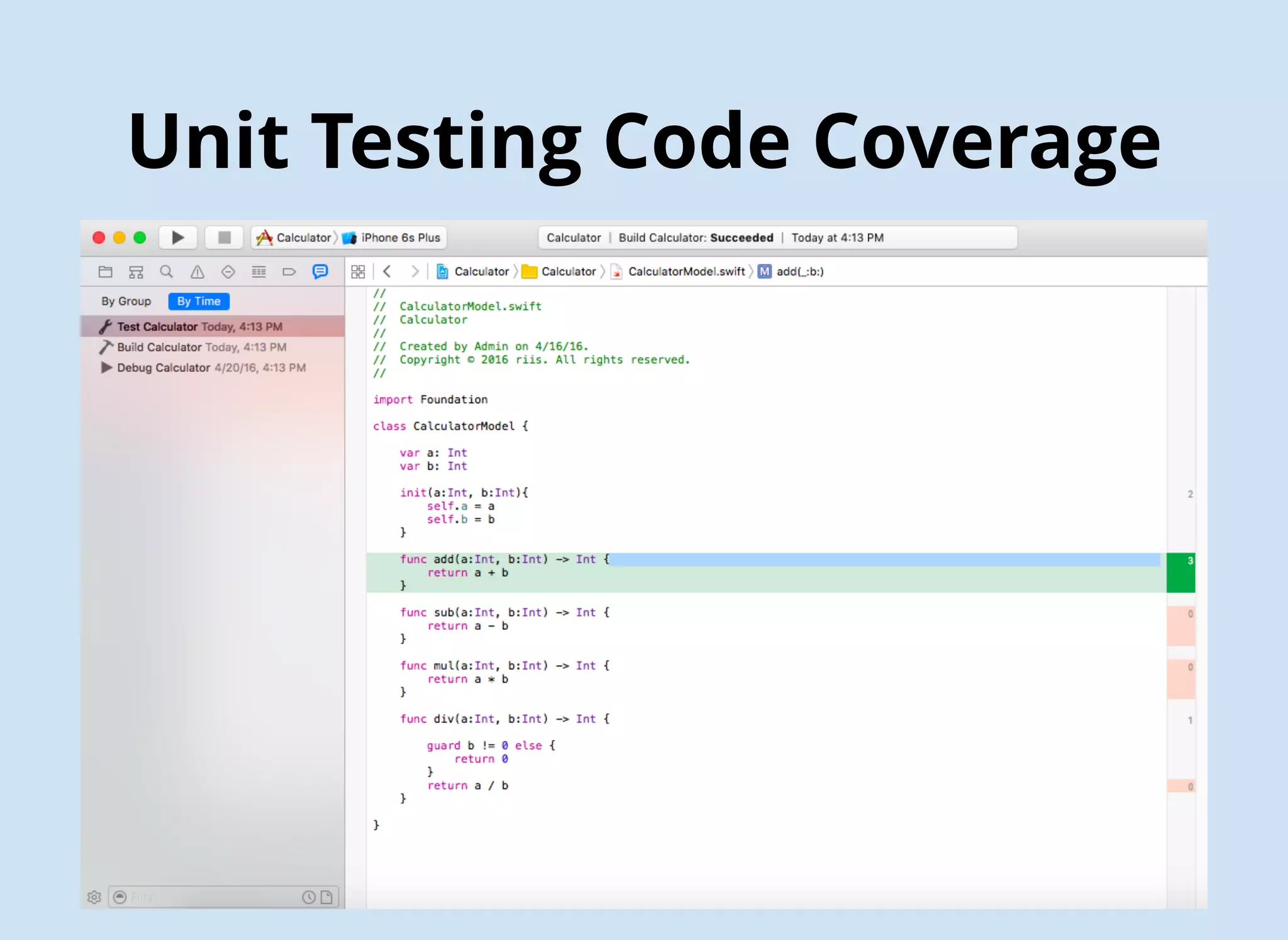Open the Test navigator diamond icon
The image size is (1288, 940).
click(228, 272)
